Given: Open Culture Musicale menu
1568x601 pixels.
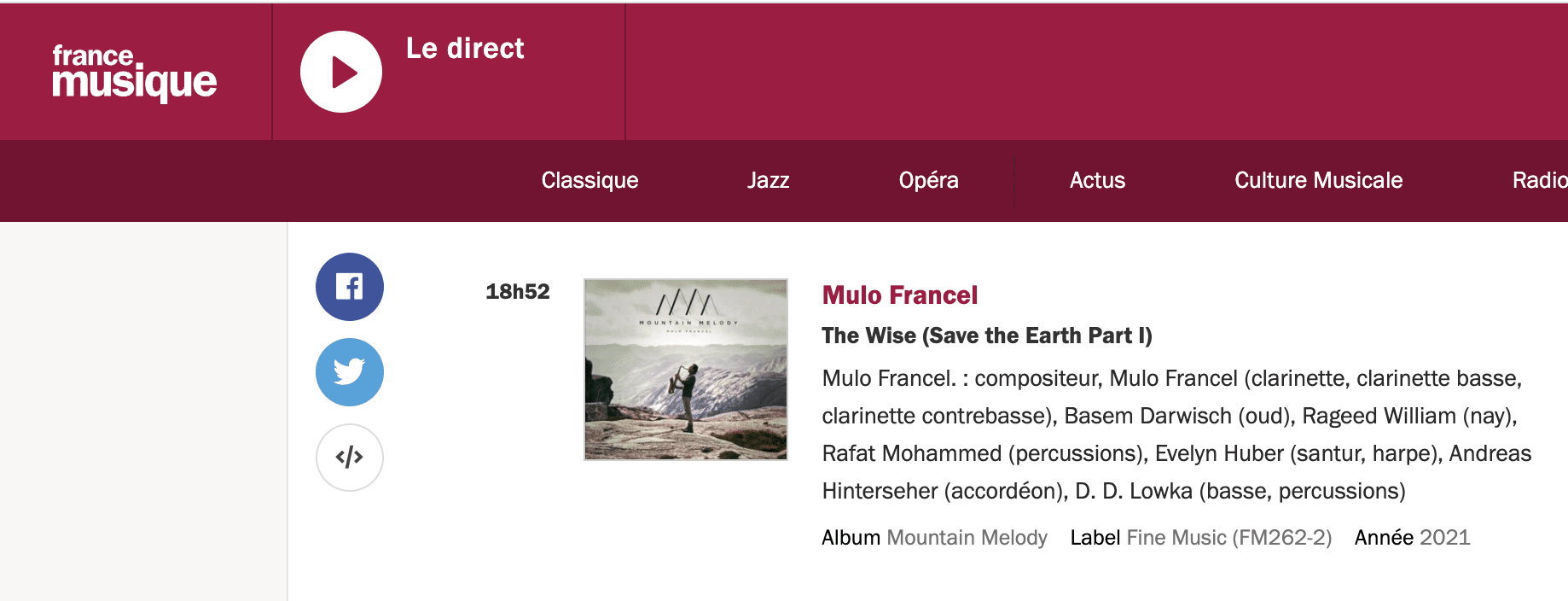Looking at the screenshot, I should (x=1318, y=180).
